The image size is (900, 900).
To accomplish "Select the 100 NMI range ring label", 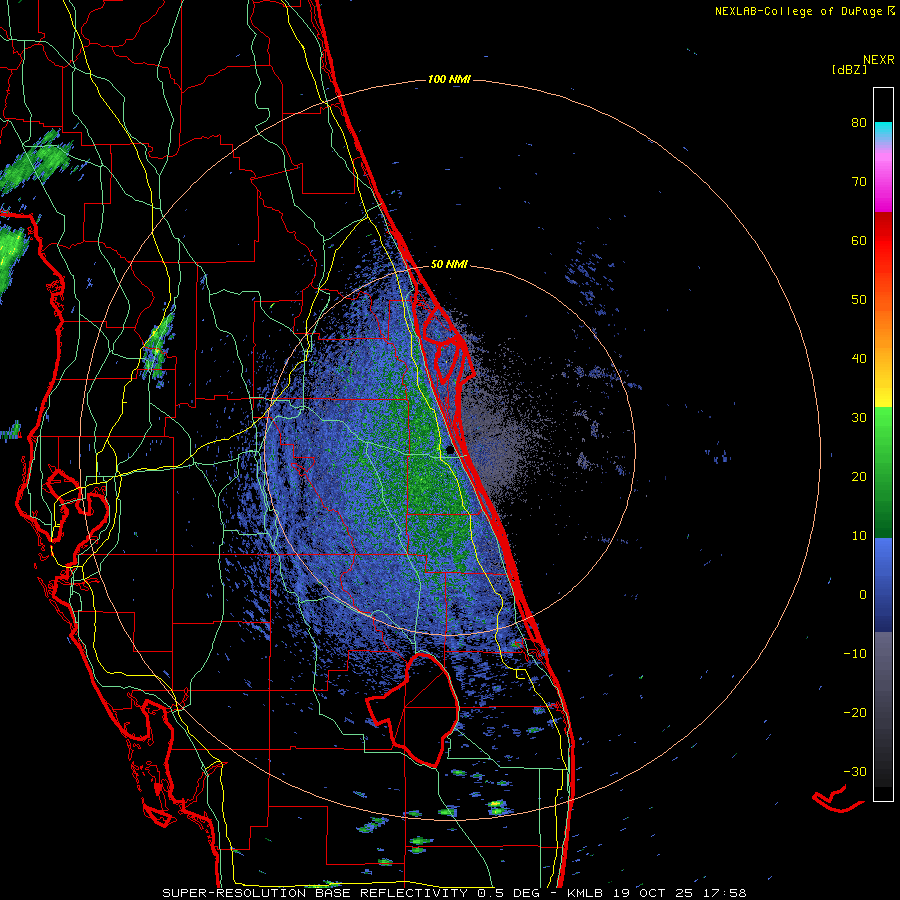I will (449, 79).
